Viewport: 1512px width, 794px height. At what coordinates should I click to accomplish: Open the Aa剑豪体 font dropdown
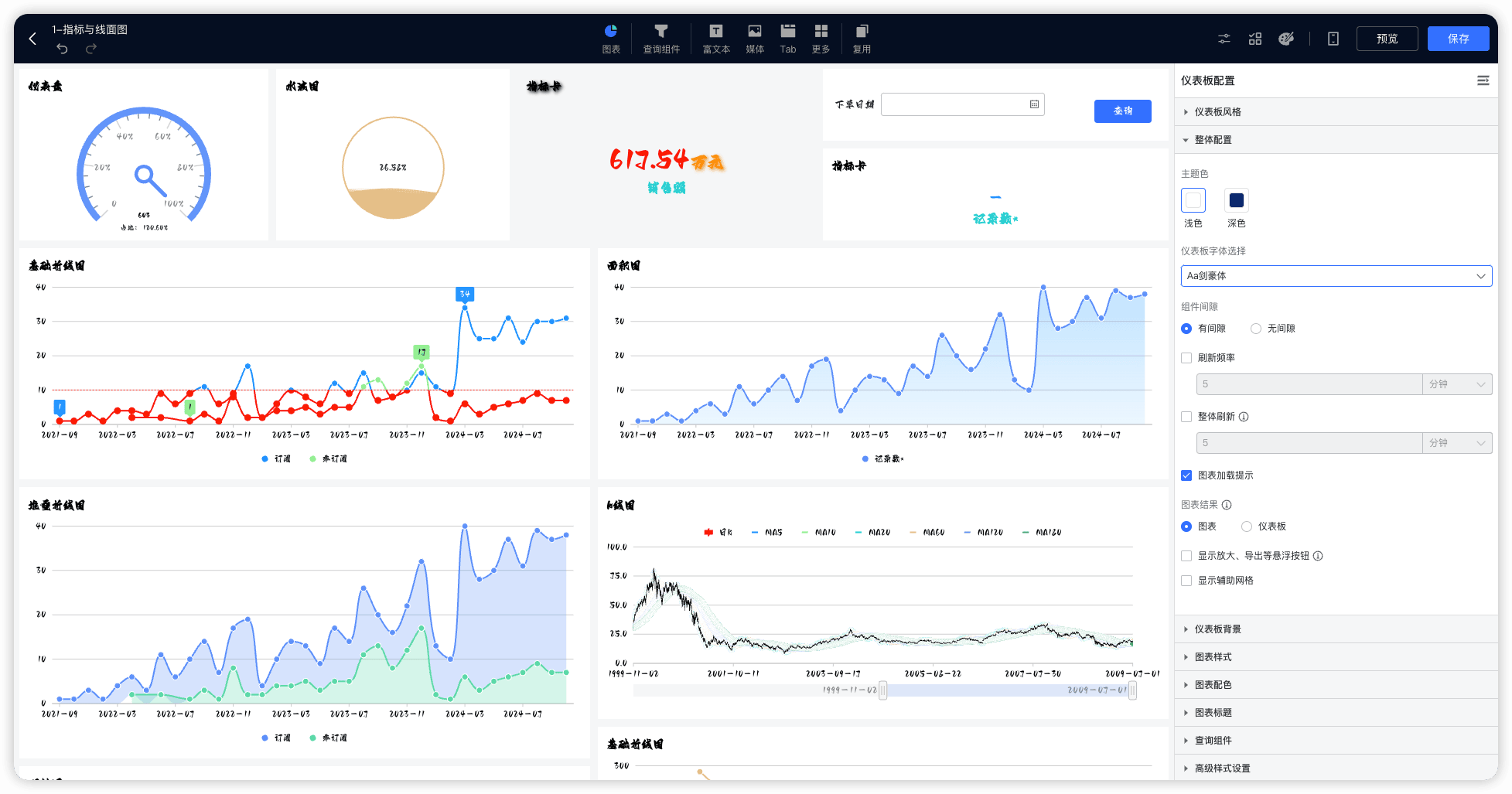[x=1336, y=276]
